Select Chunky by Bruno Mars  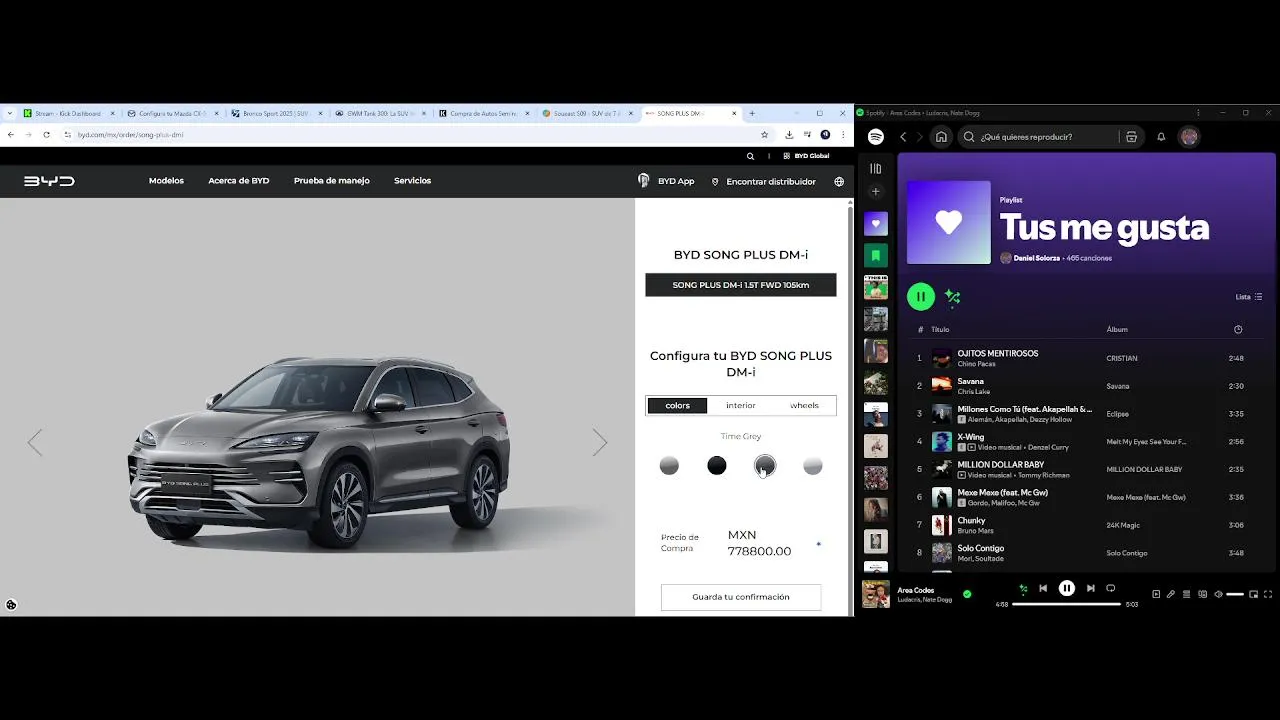[1086, 525]
